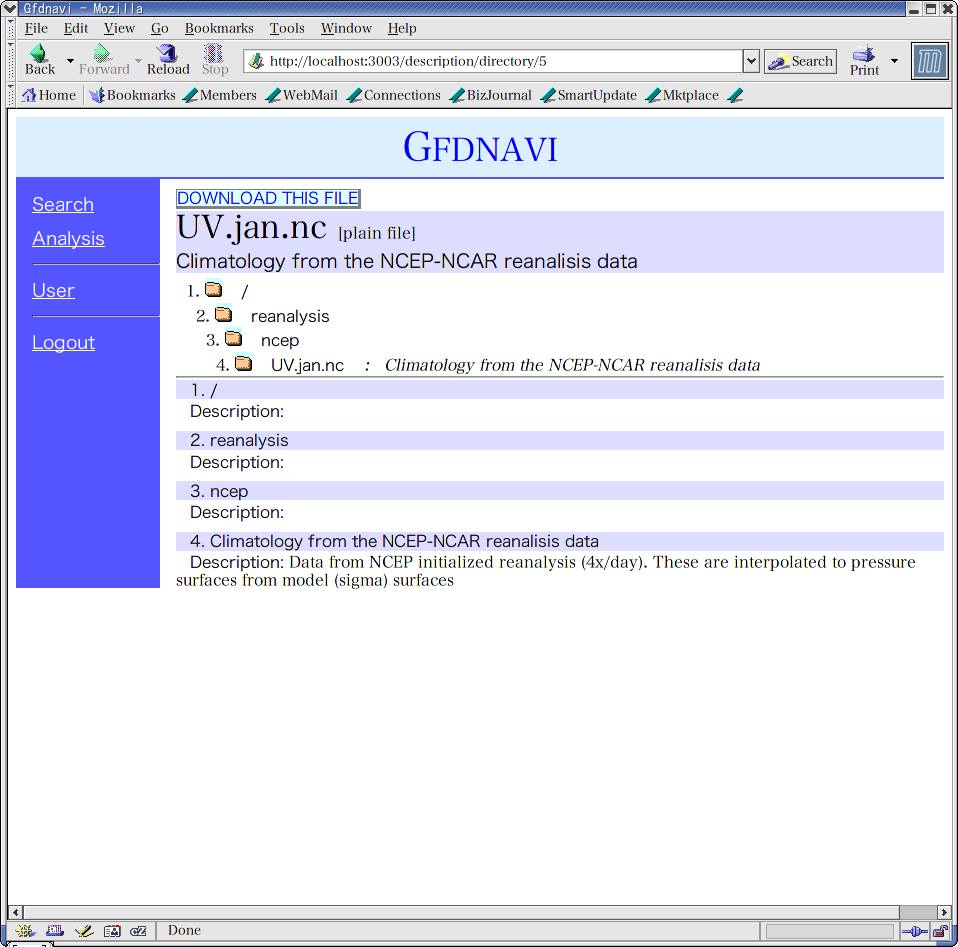Click the menu bar collapse grippy handle
The image size is (958, 947).
click(11, 29)
